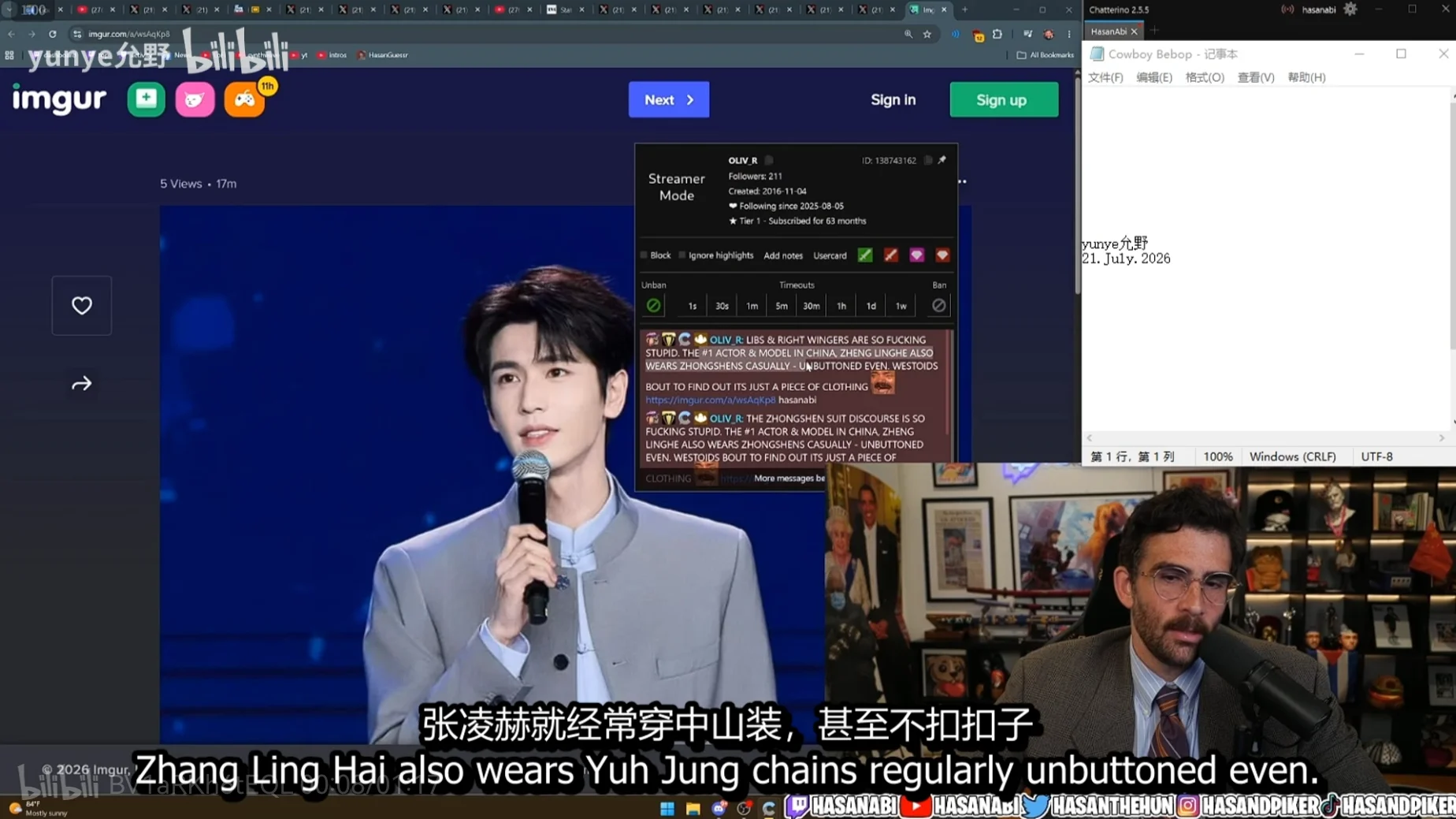
Task: Apply the 1m timeout
Action: point(752,306)
